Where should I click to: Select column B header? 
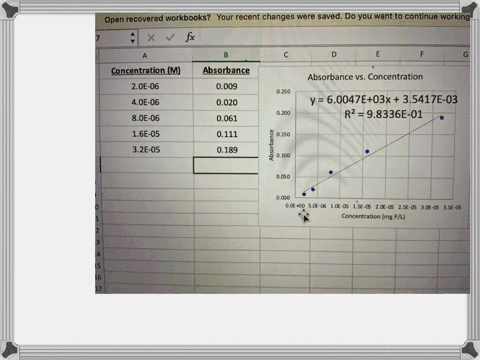pos(226,55)
